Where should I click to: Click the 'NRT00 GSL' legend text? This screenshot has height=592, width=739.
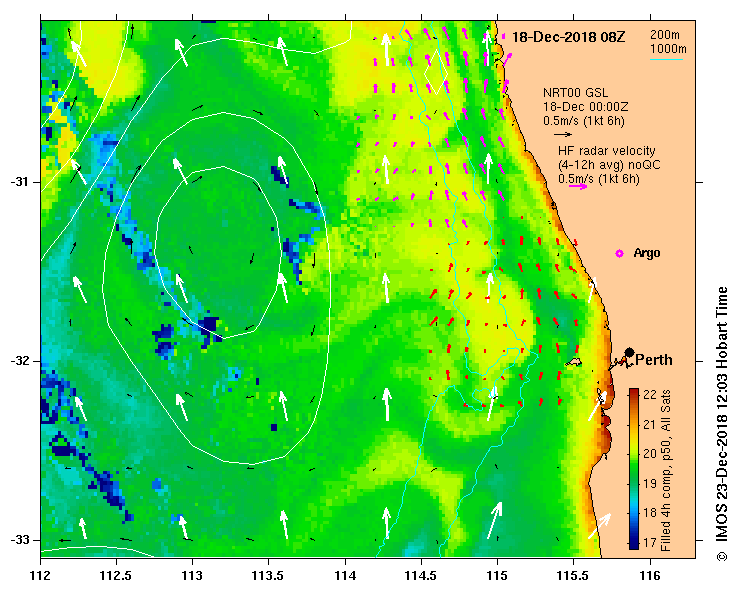click(x=575, y=93)
